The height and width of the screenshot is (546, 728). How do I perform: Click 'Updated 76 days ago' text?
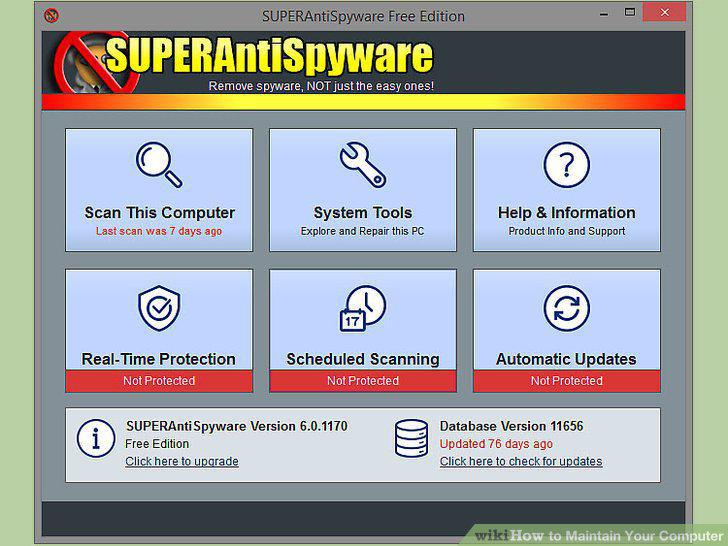(x=496, y=444)
